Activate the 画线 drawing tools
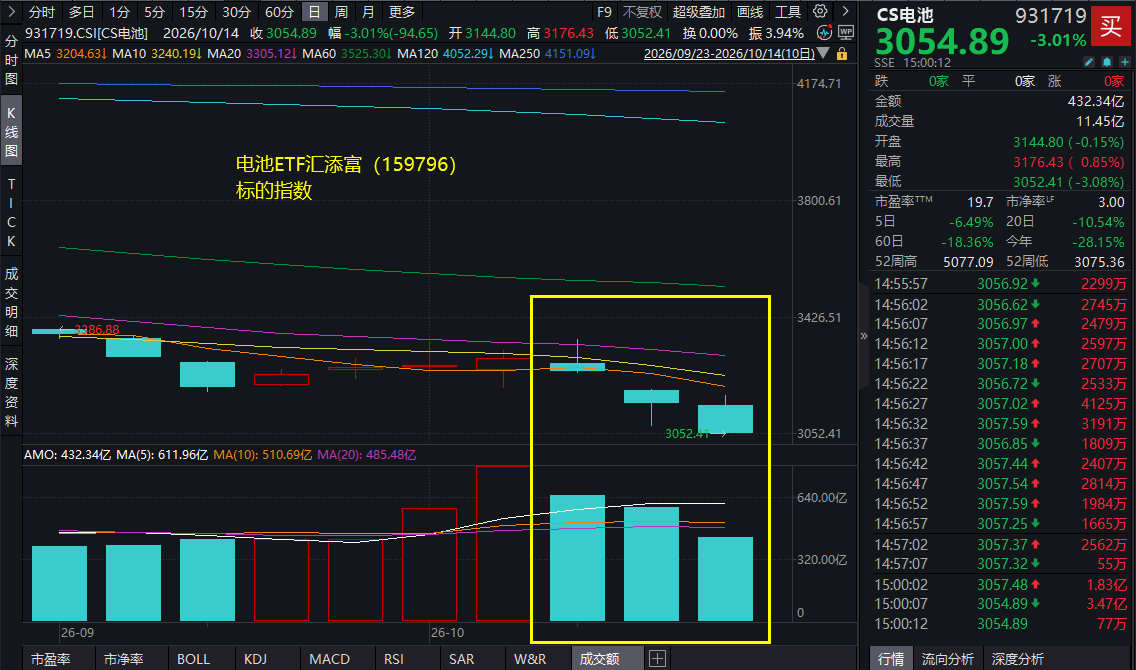 point(750,12)
